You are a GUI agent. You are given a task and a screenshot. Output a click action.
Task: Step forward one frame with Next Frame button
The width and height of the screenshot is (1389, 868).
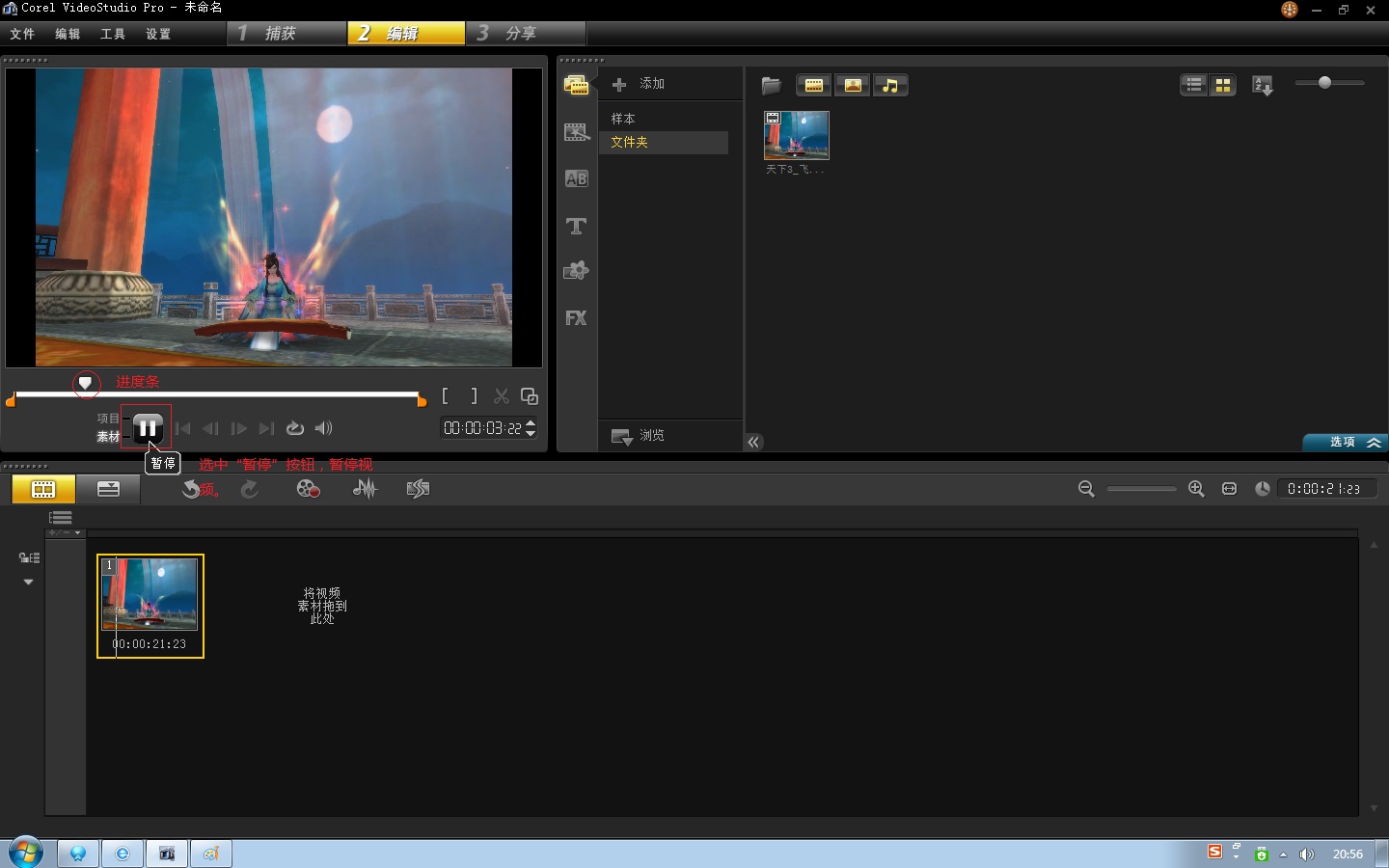pyautogui.click(x=238, y=428)
